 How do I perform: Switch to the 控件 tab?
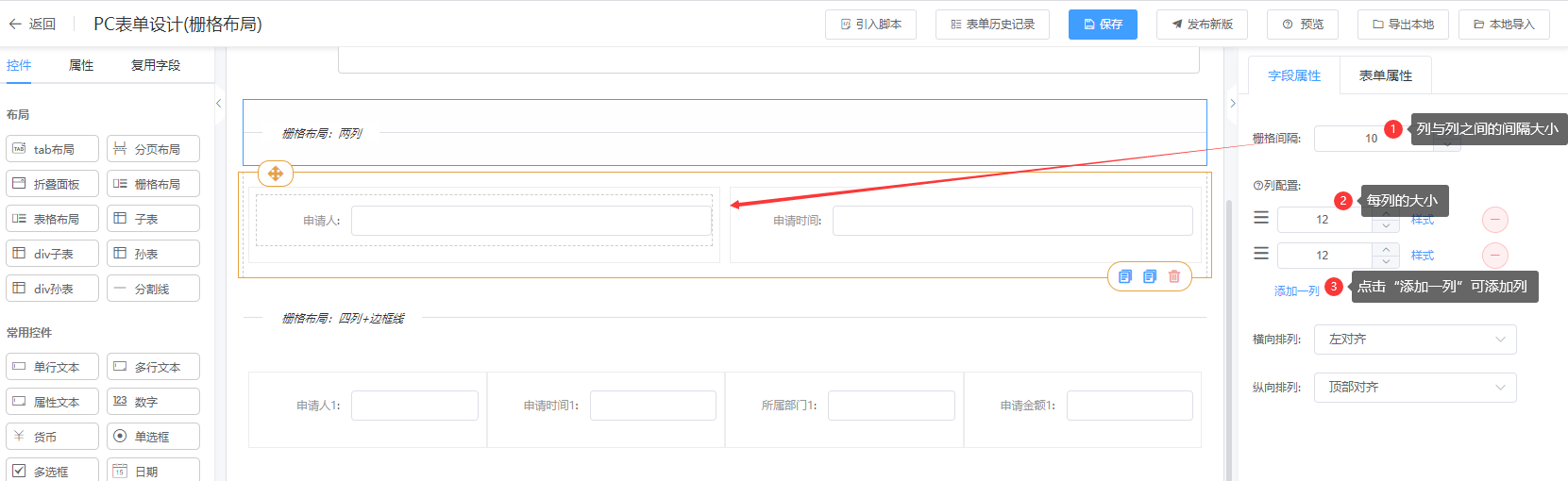click(x=19, y=65)
